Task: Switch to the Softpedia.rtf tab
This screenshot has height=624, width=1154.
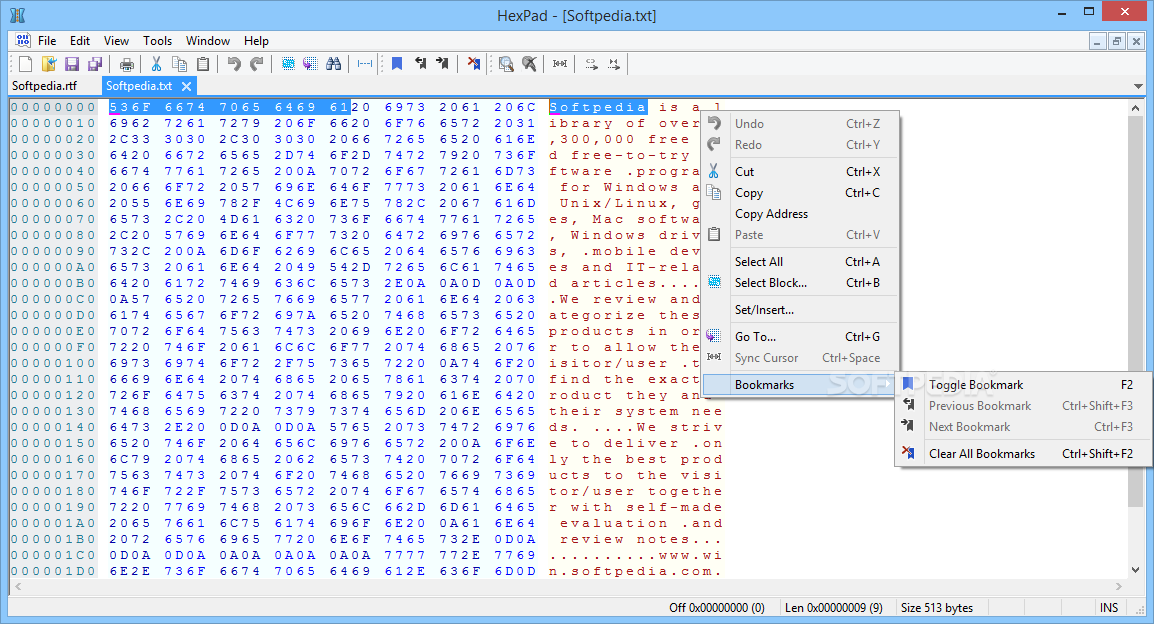Action: (x=44, y=86)
